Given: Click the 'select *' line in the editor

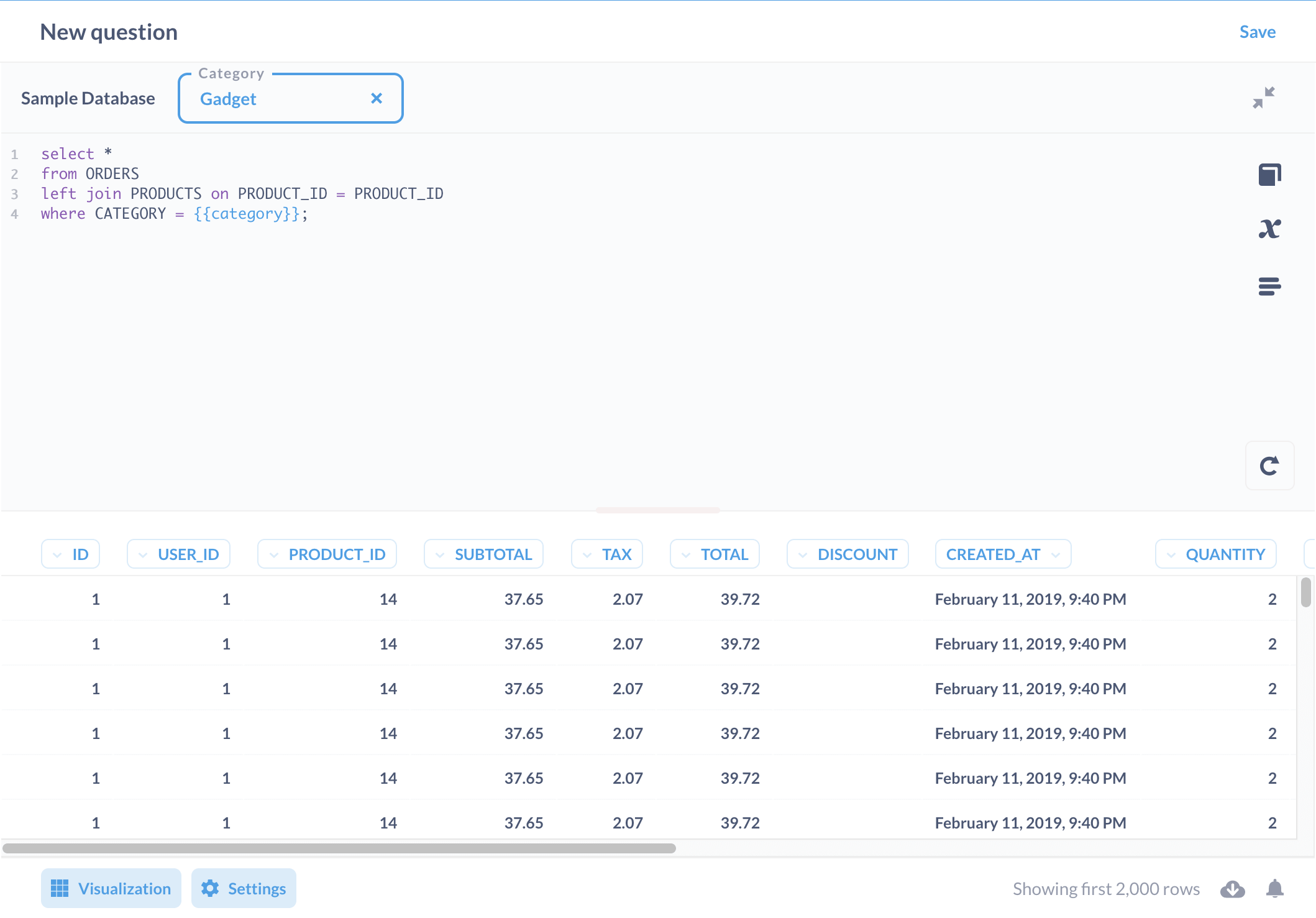Looking at the screenshot, I should click(x=76, y=154).
